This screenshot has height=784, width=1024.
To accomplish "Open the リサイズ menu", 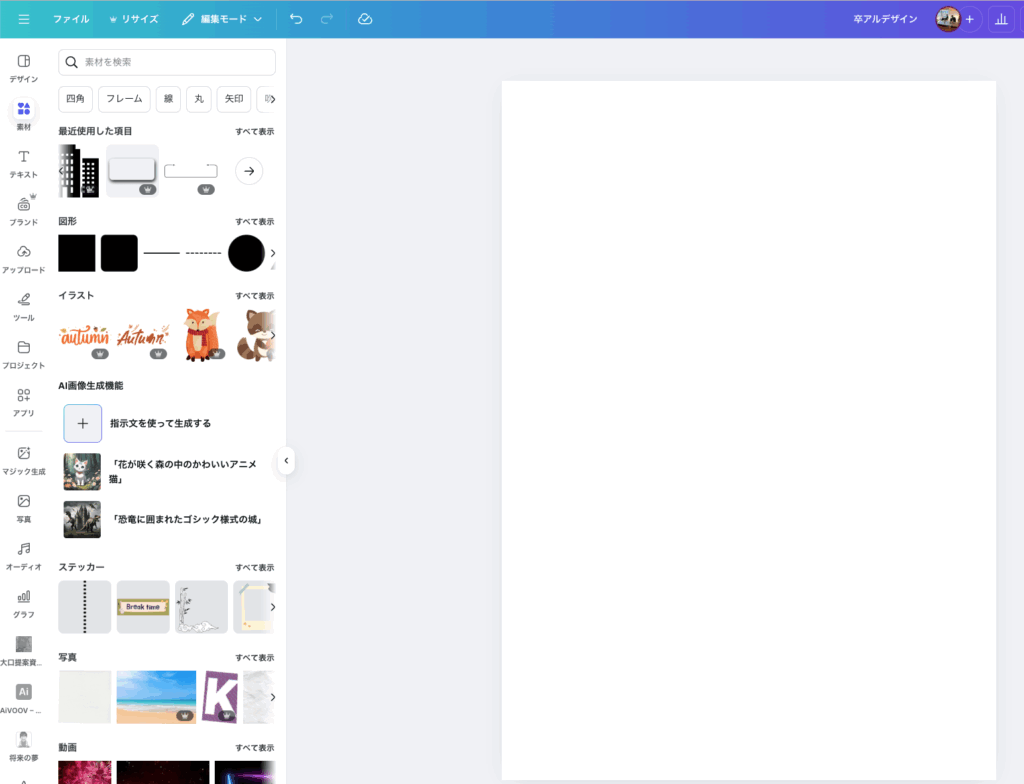I will (134, 19).
